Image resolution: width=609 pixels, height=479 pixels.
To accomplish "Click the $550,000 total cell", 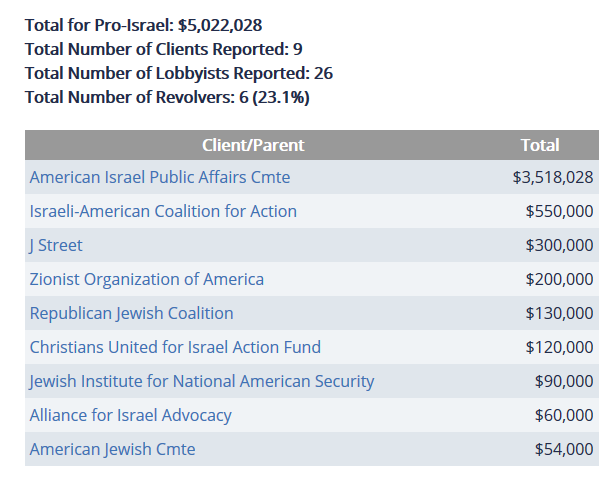I will [x=559, y=211].
